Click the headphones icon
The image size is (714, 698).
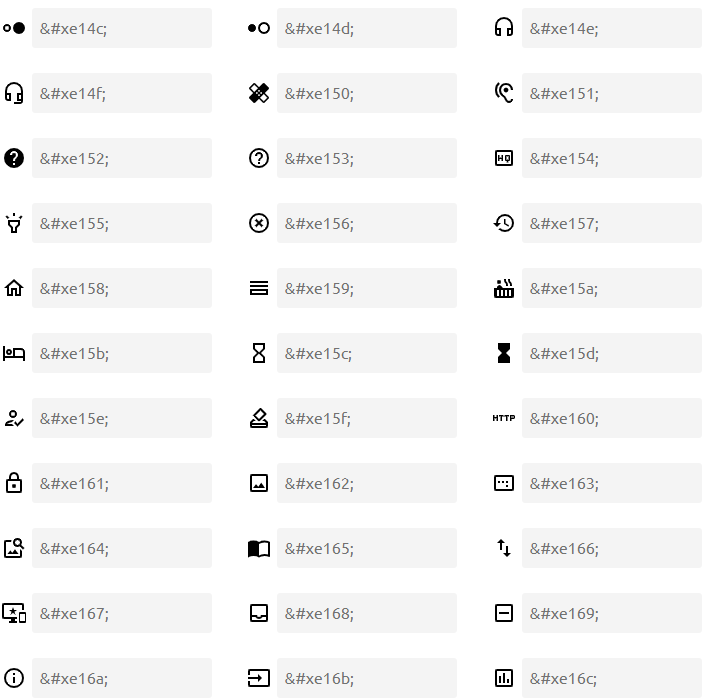504,28
